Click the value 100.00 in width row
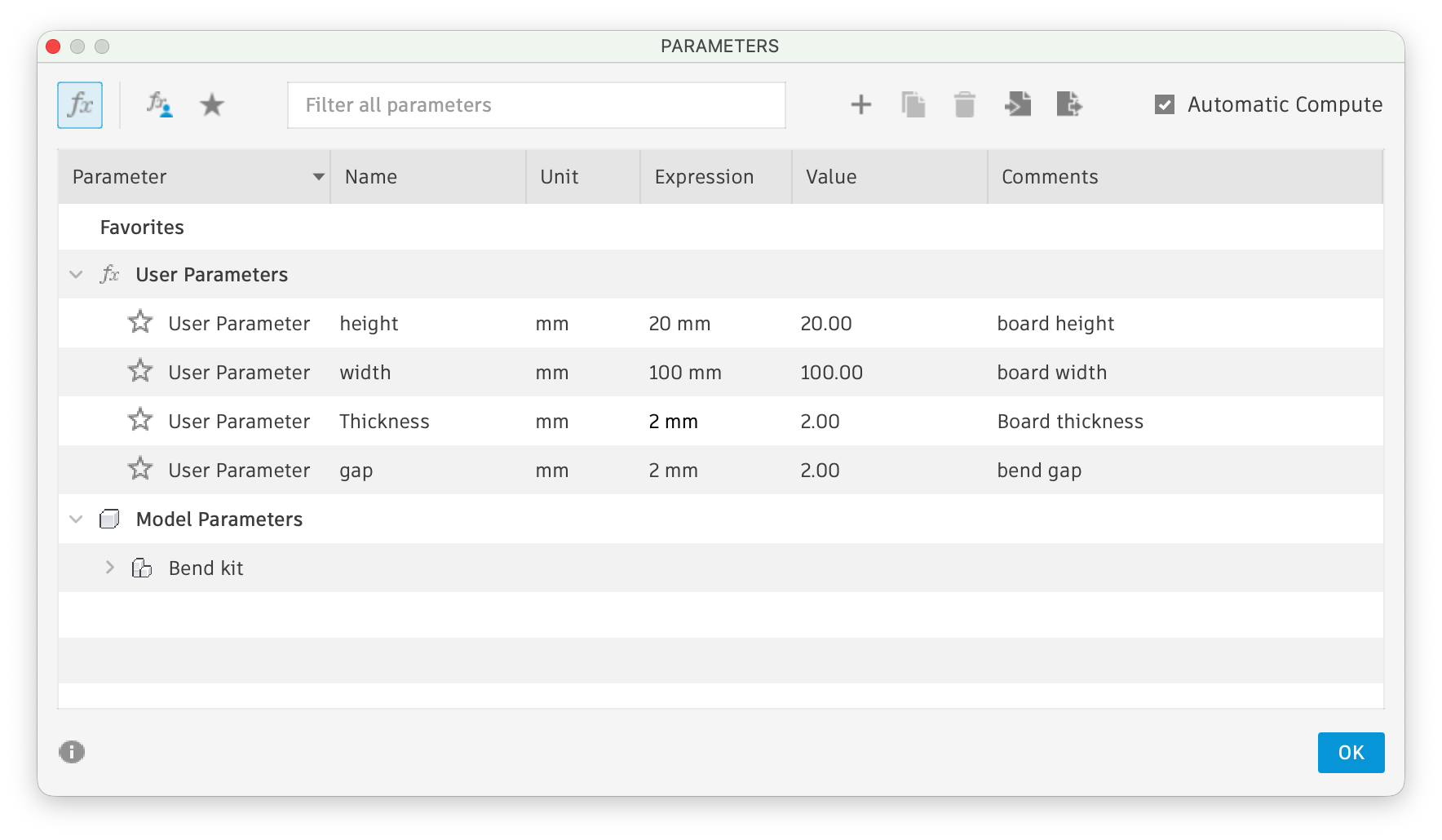This screenshot has width=1442, height=840. click(831, 373)
